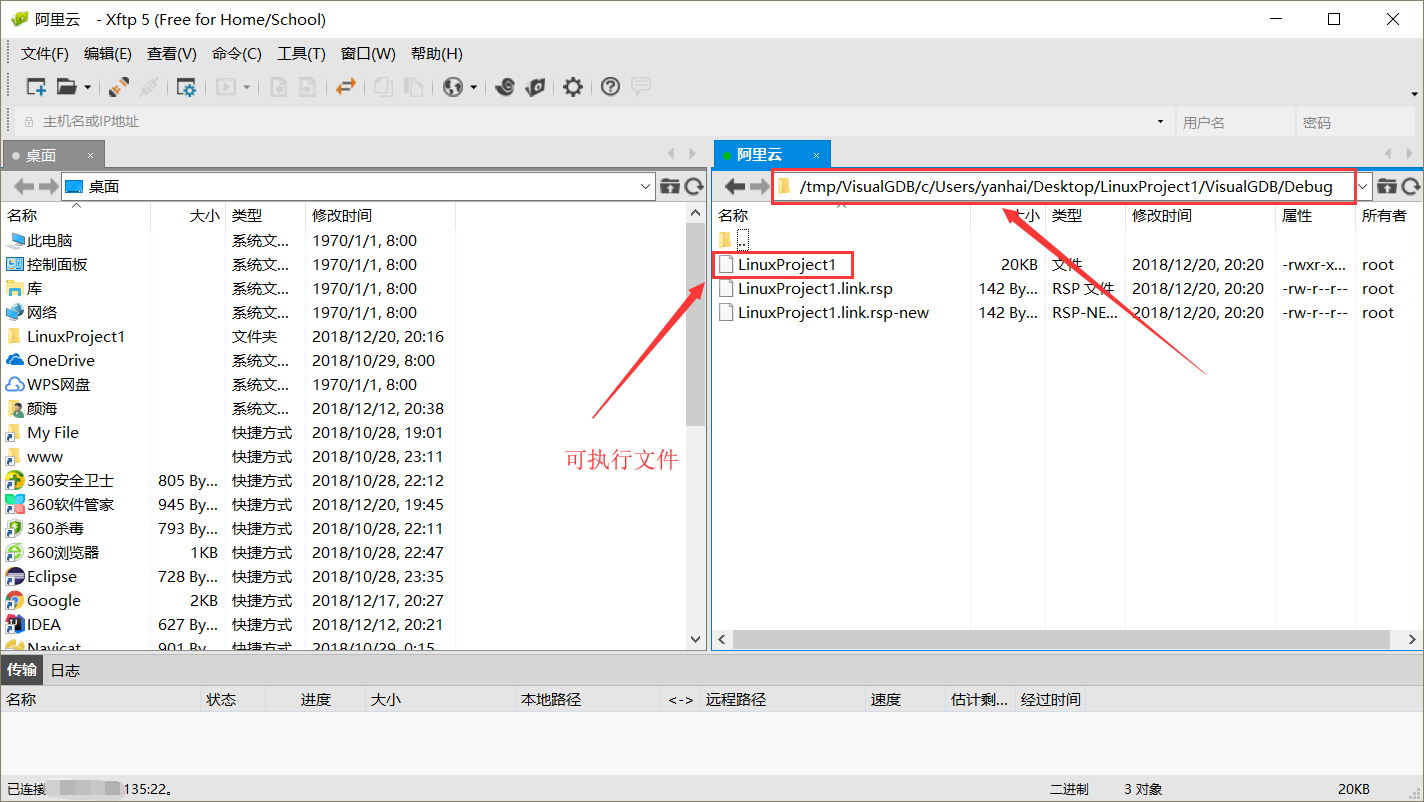This screenshot has width=1424, height=802.
Task: Open the local desktop path dropdown
Action: click(x=645, y=185)
